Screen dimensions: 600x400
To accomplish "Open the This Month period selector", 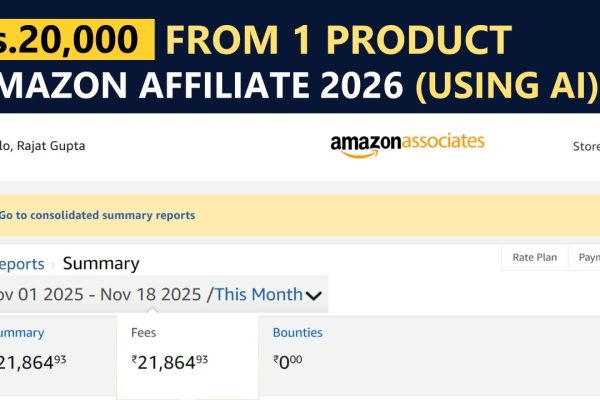I will pos(258,294).
